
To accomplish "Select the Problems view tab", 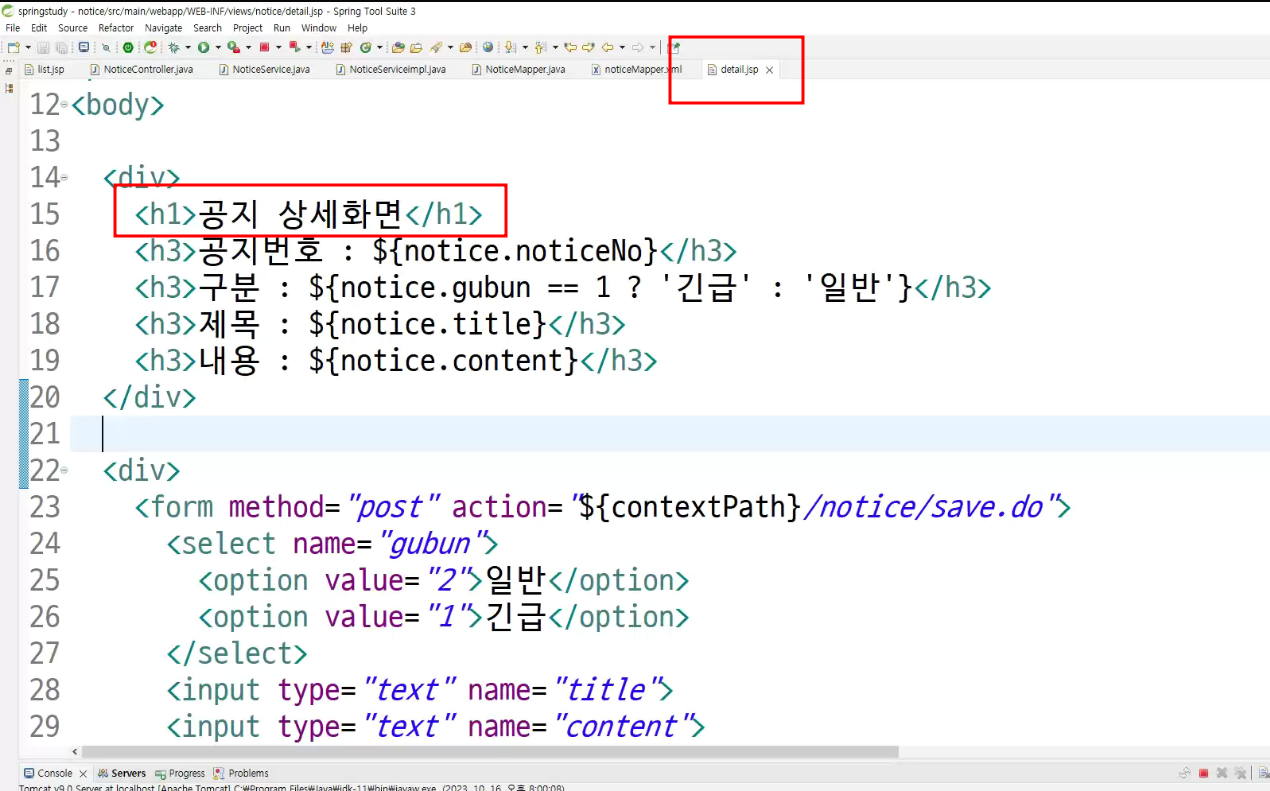I will (241, 773).
